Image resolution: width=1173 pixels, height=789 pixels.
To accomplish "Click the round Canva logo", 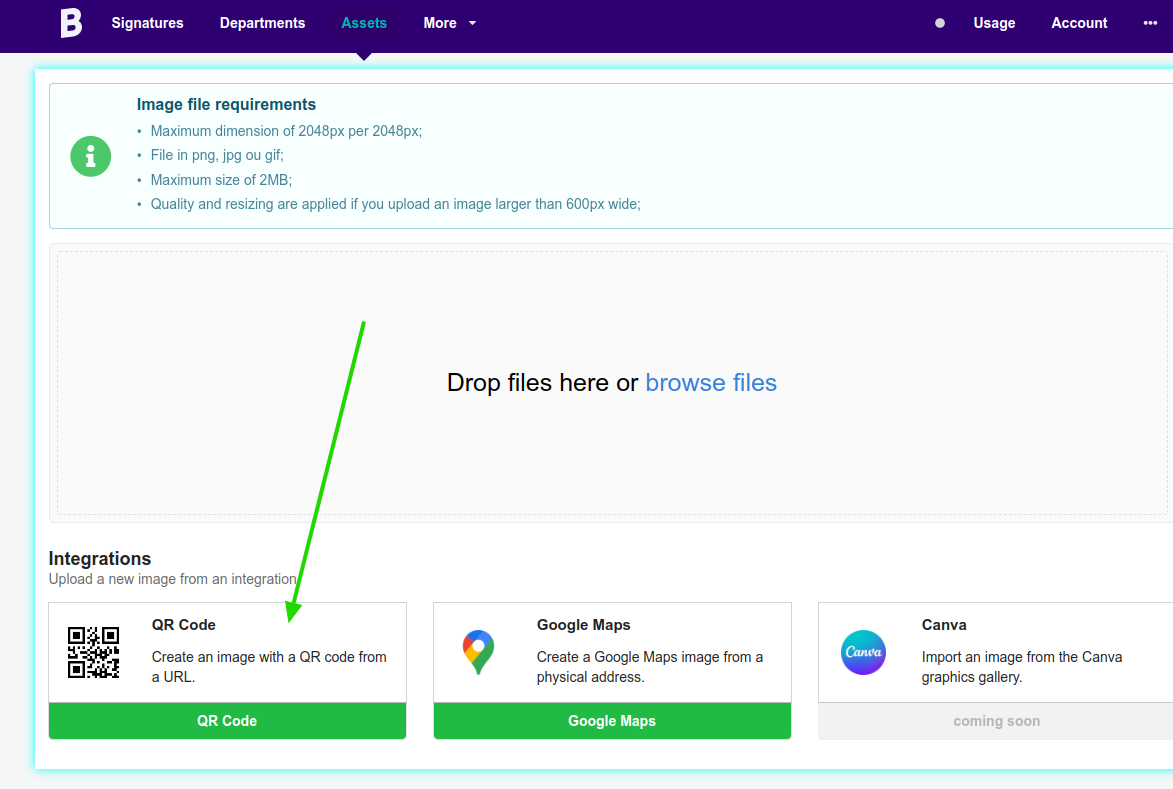I will (863, 652).
